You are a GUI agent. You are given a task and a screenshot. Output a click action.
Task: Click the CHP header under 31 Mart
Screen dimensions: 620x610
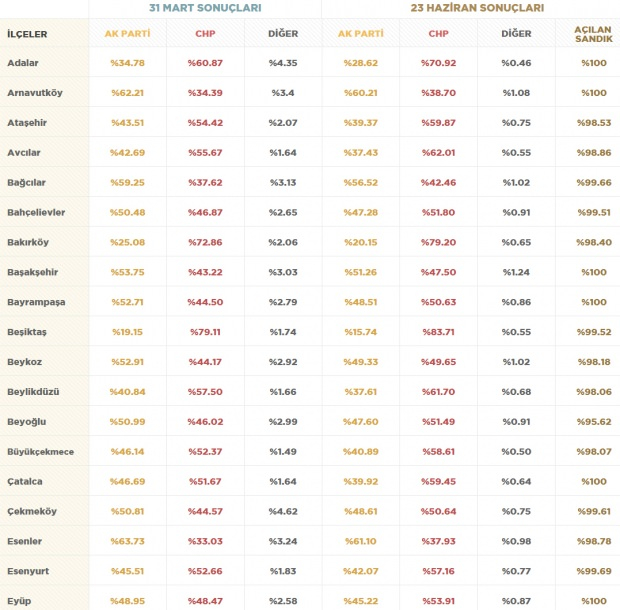(205, 34)
